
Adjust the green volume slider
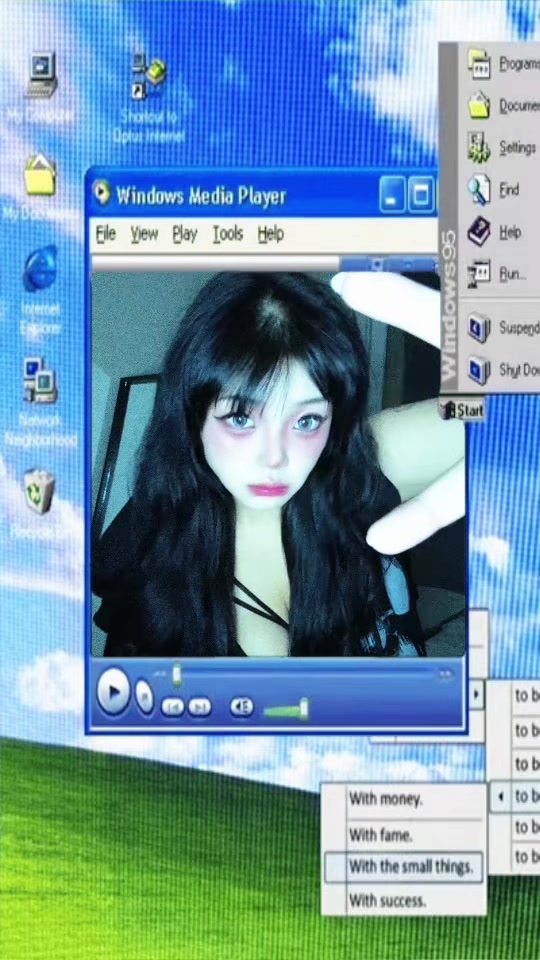tap(287, 711)
